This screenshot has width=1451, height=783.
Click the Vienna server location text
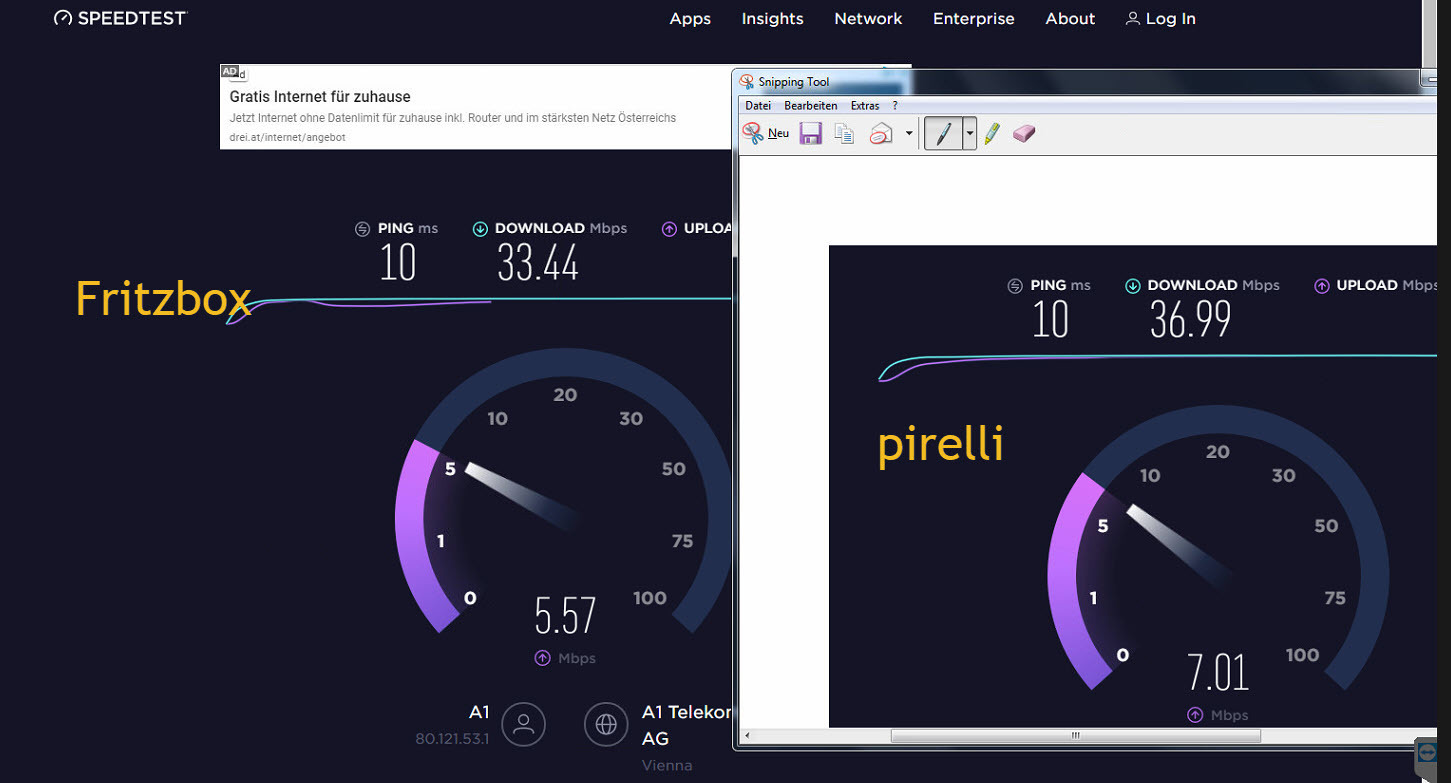click(x=667, y=765)
